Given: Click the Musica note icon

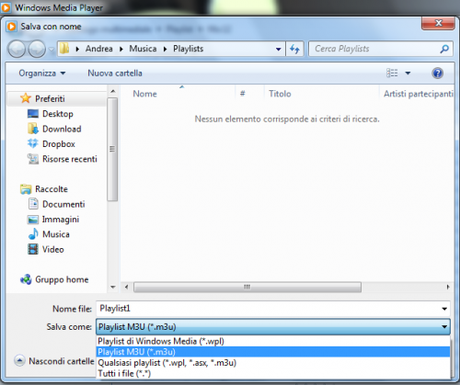Looking at the screenshot, I should tap(33, 234).
